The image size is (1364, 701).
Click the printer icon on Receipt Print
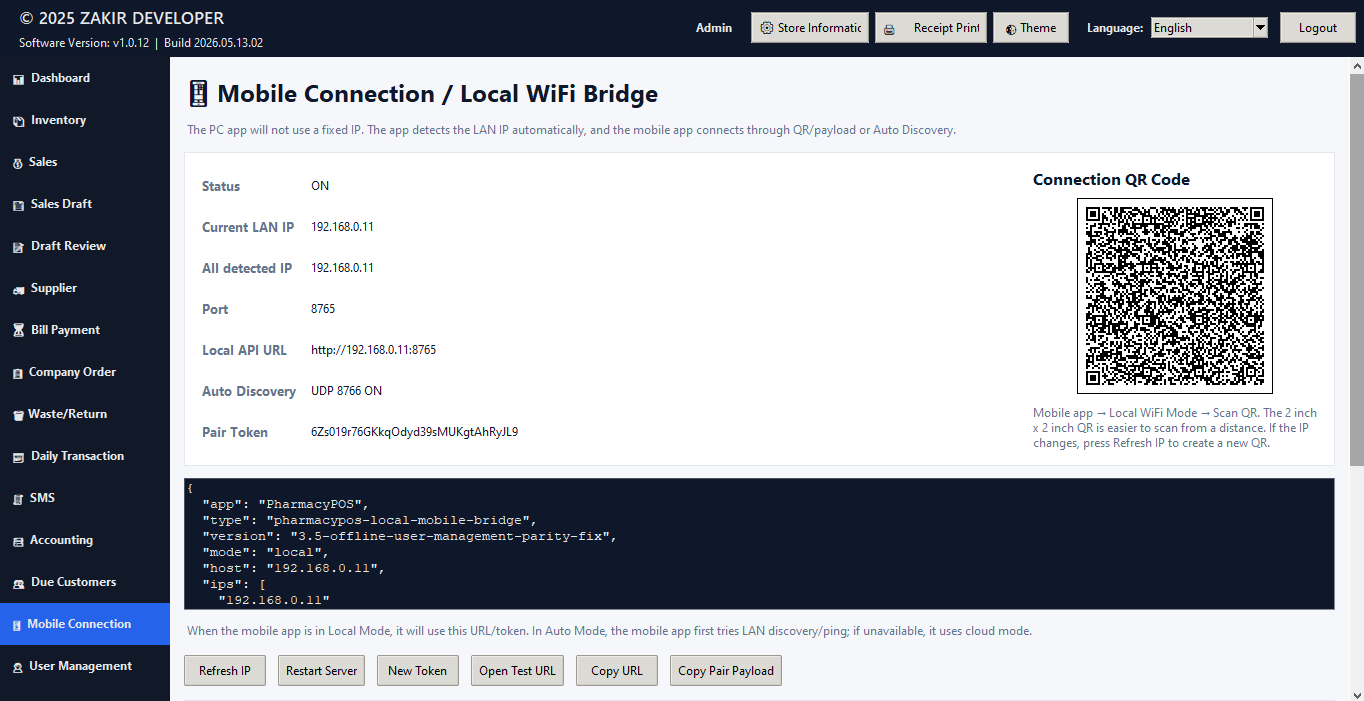[889, 29]
